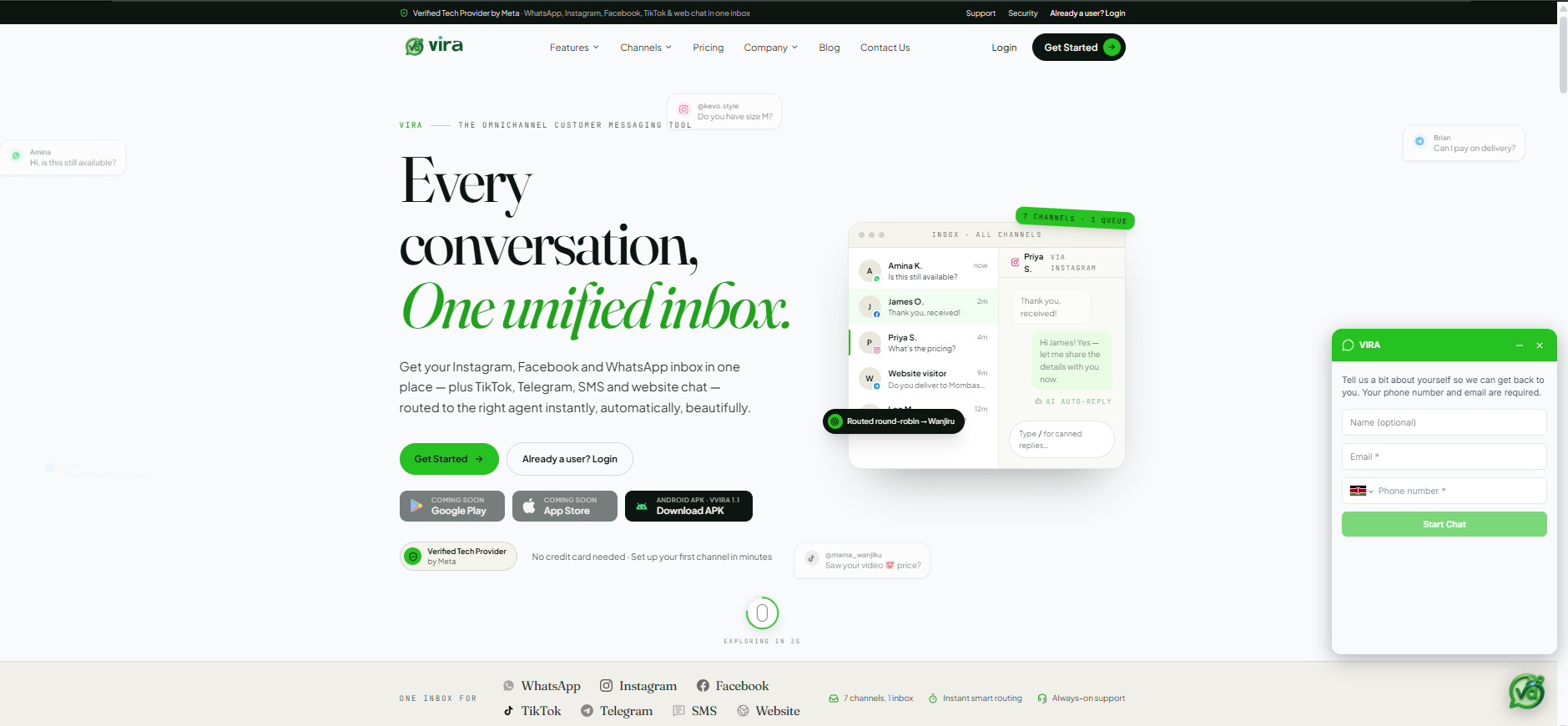Click 'Already a user? Login' in the top bar
The height and width of the screenshot is (726, 1568).
[x=1087, y=13]
